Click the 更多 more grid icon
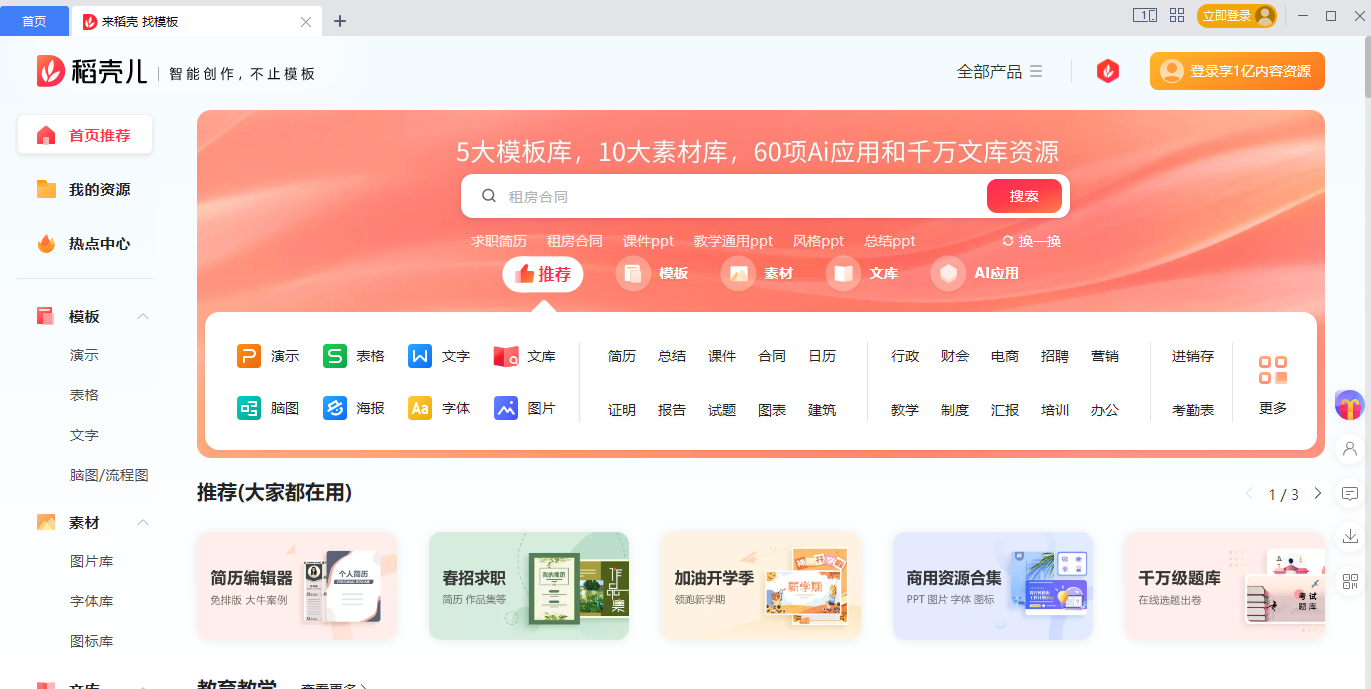This screenshot has height=689, width=1371. [x=1273, y=370]
